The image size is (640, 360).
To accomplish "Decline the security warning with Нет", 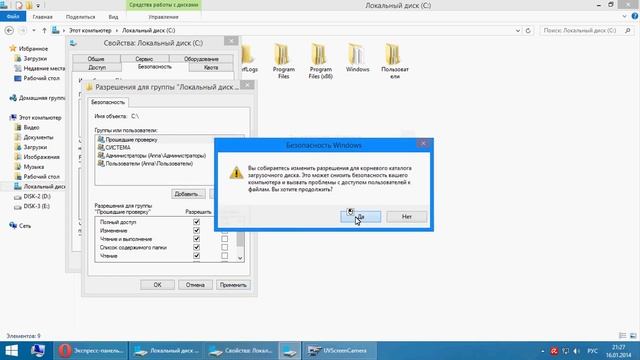I will point(407,217).
